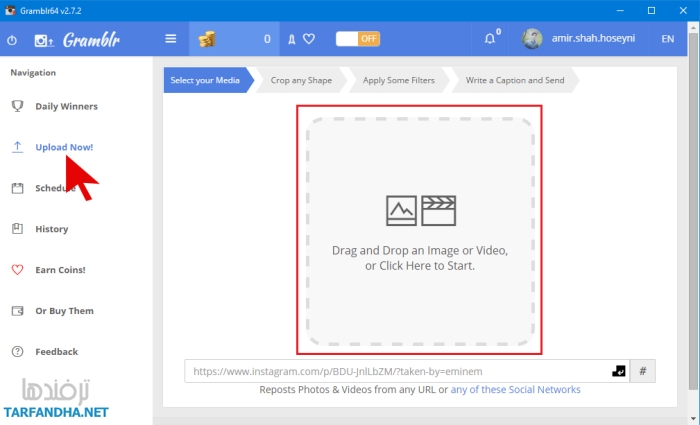700x425 pixels.
Task: Toggle the OFF switch in header
Action: pyautogui.click(x=358, y=39)
